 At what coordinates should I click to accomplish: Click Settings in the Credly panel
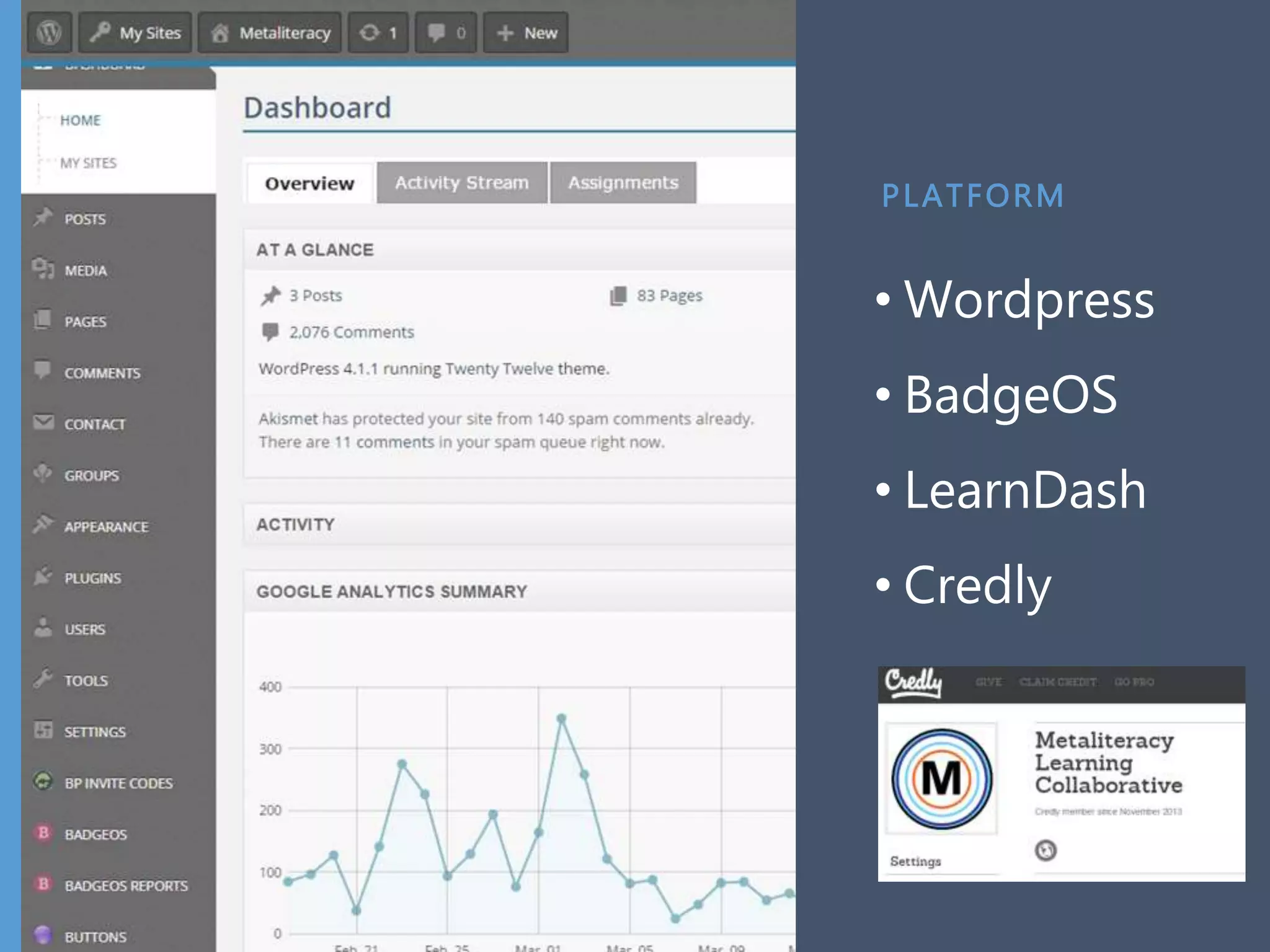915,861
